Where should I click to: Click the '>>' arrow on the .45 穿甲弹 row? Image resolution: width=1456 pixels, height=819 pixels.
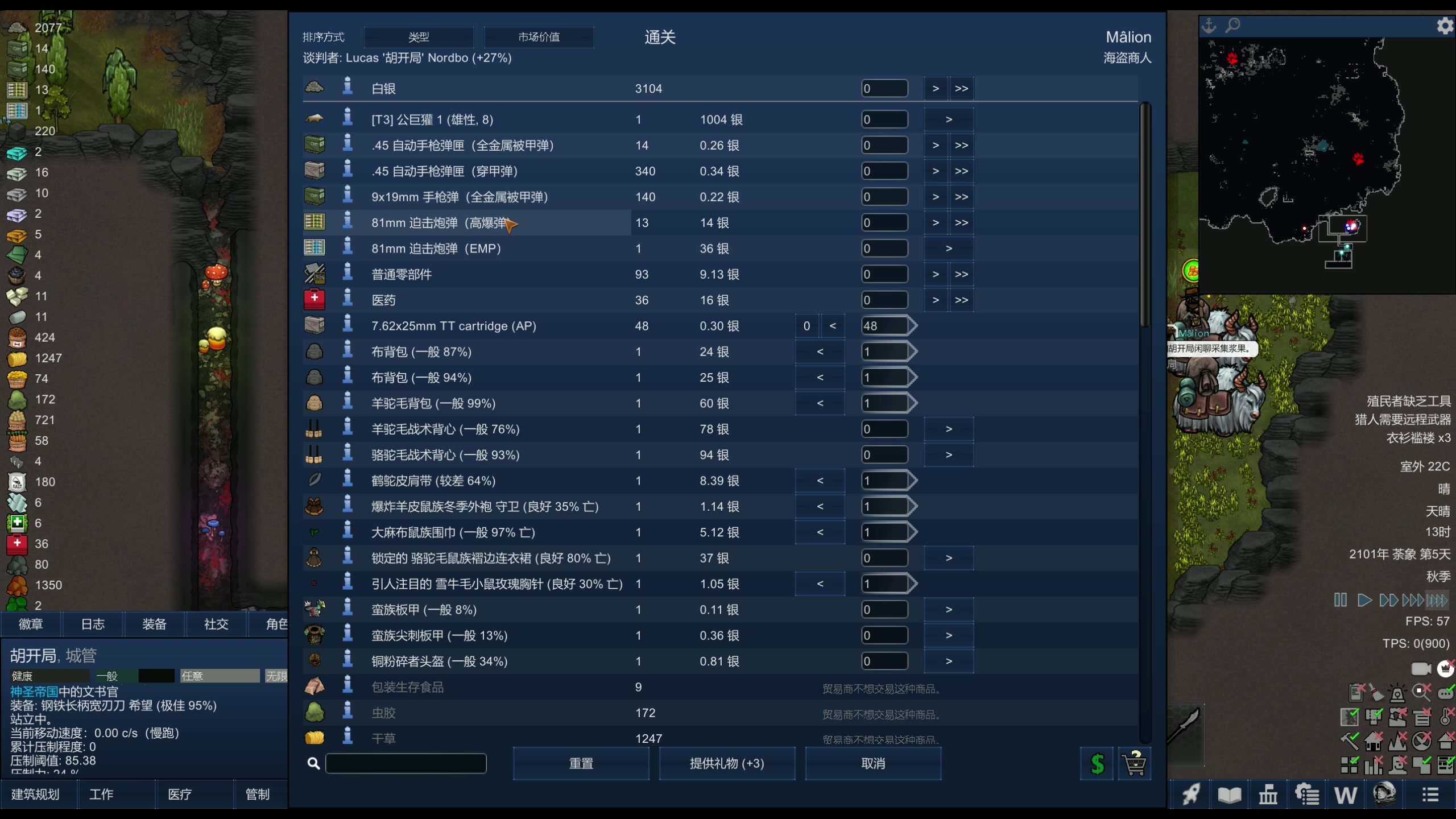click(x=962, y=171)
